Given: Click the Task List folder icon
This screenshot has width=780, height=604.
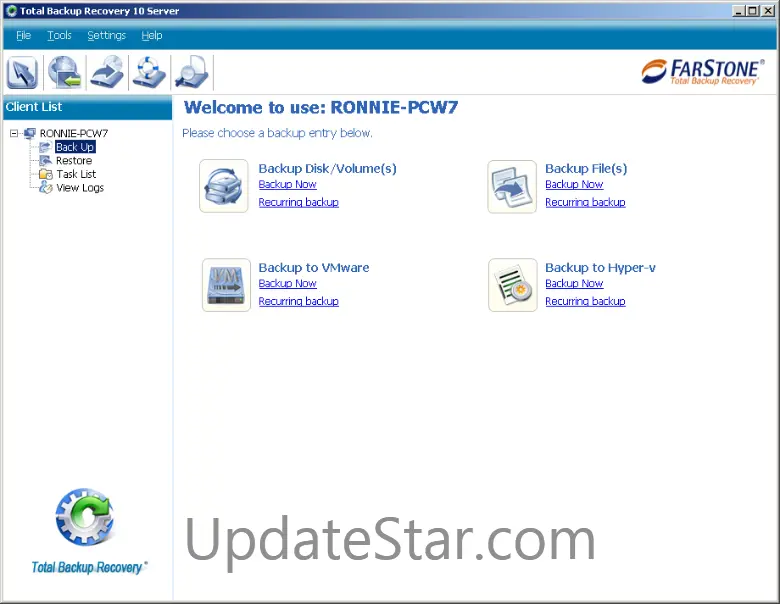Looking at the screenshot, I should point(46,174).
